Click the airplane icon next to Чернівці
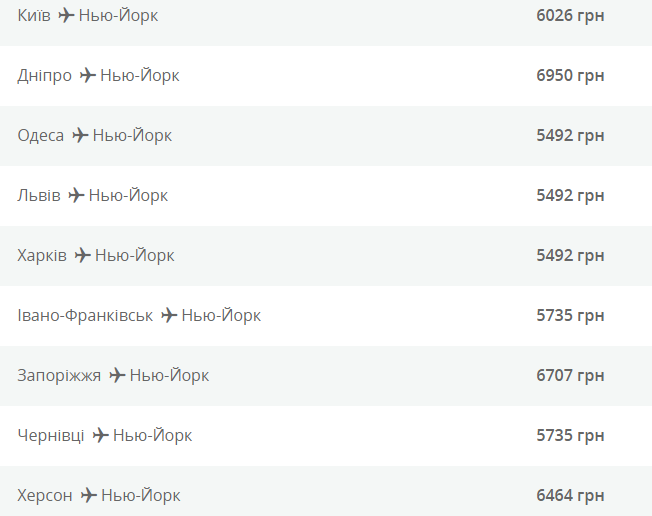 coord(100,436)
